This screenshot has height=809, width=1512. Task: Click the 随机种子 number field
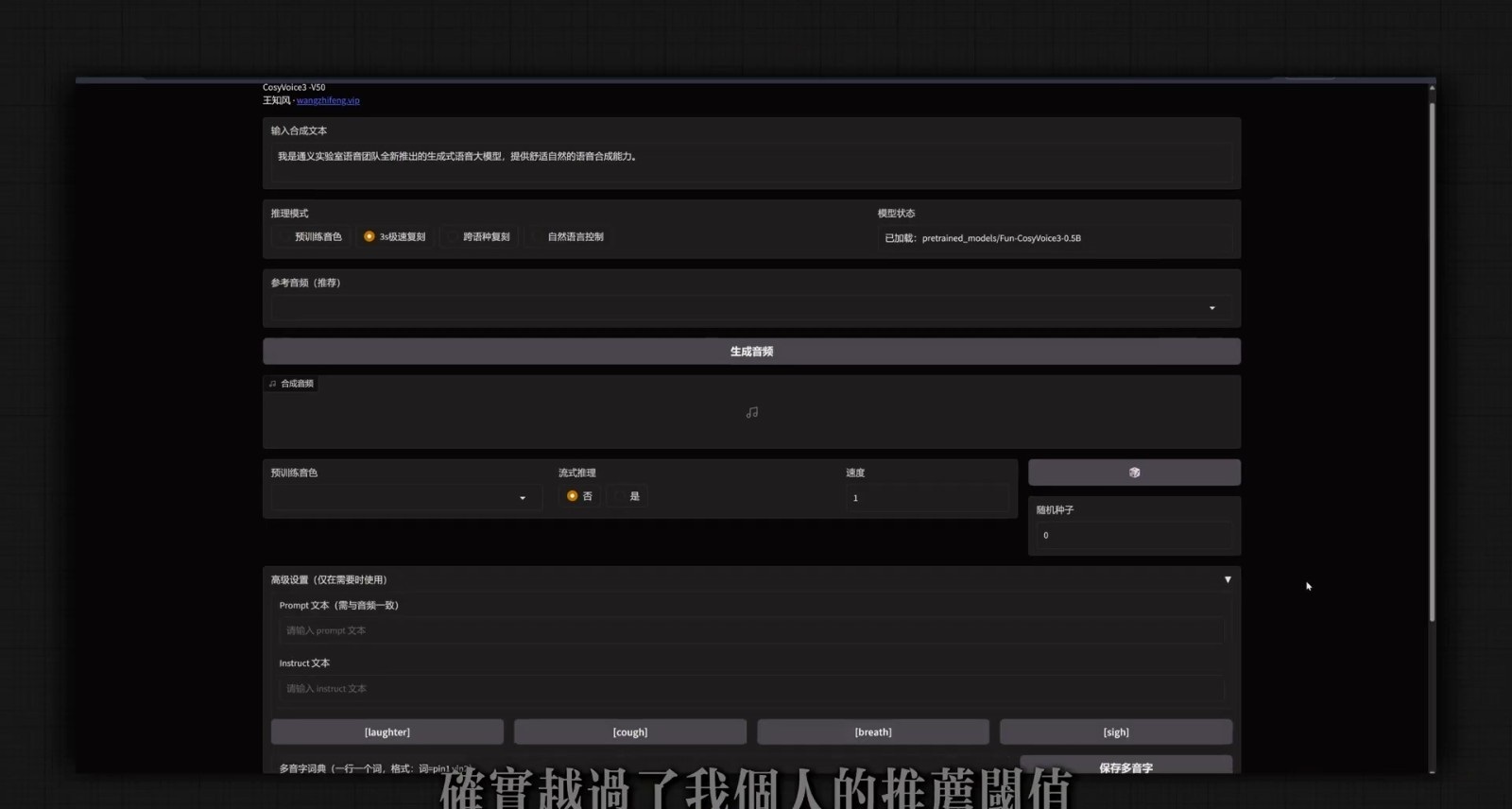pos(1134,536)
